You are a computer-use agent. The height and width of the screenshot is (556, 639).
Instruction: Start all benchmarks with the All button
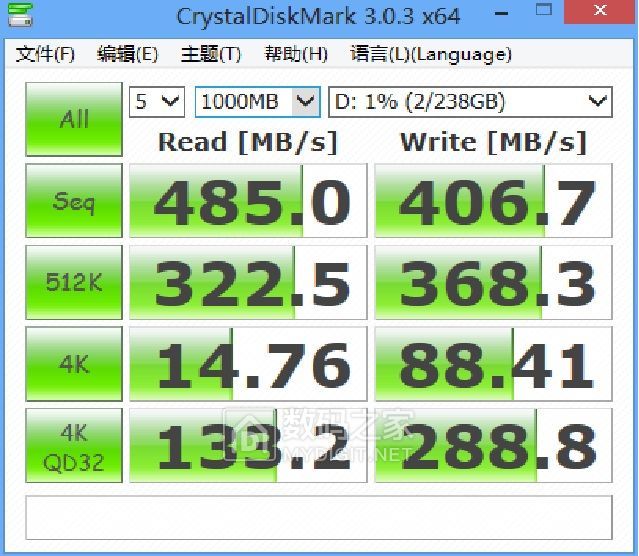[74, 119]
